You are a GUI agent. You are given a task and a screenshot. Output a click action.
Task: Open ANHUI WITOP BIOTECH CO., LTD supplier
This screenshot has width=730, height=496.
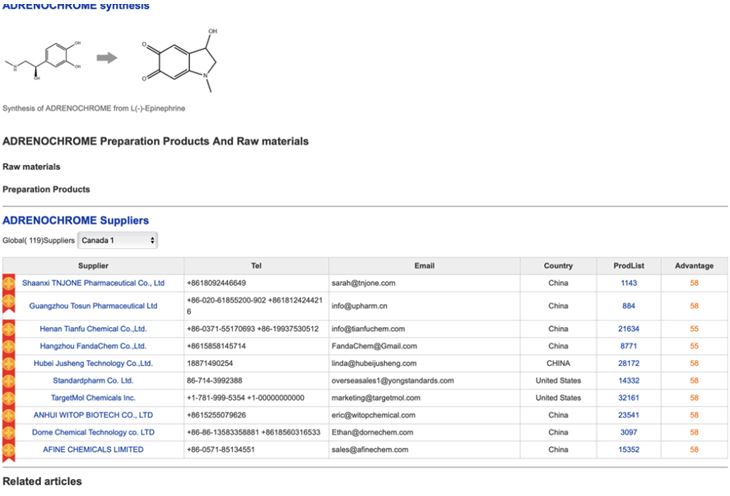click(93, 414)
